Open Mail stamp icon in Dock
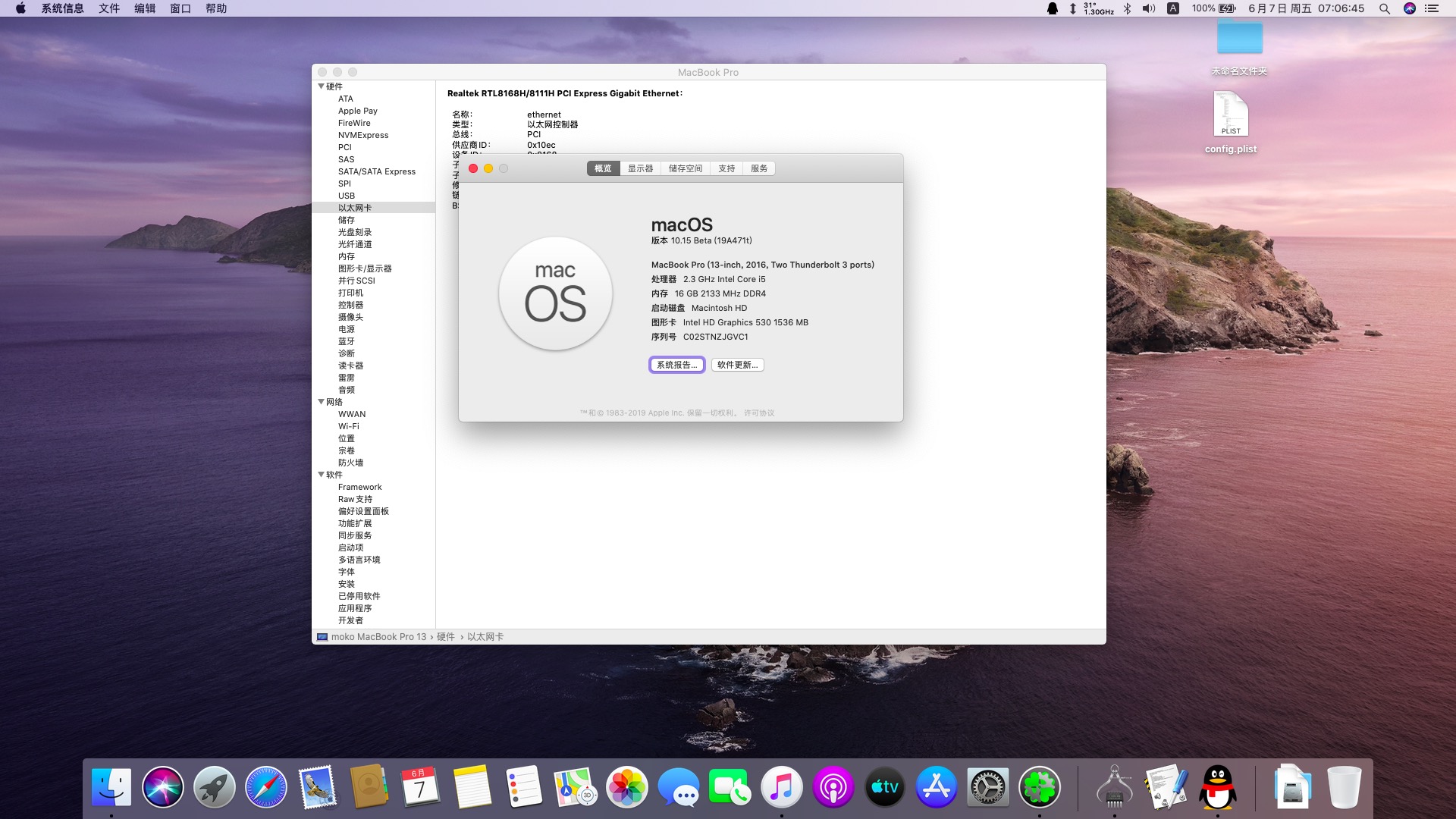 click(318, 787)
